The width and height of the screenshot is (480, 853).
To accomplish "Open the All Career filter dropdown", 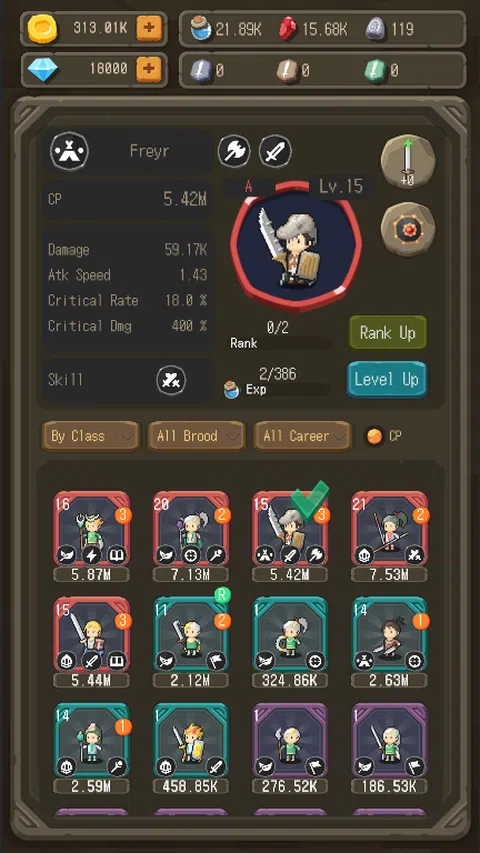I will coord(302,436).
